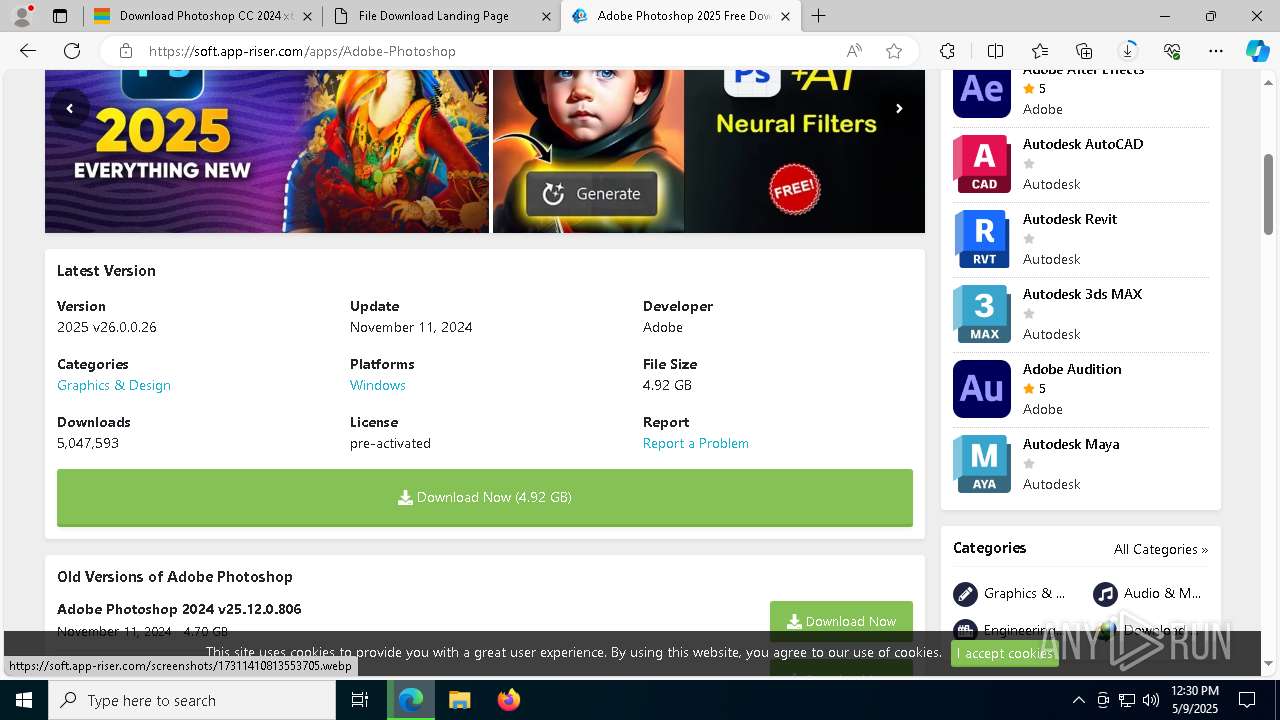This screenshot has height=720, width=1280.
Task: Open the volume control tray icon
Action: pyautogui.click(x=1151, y=700)
